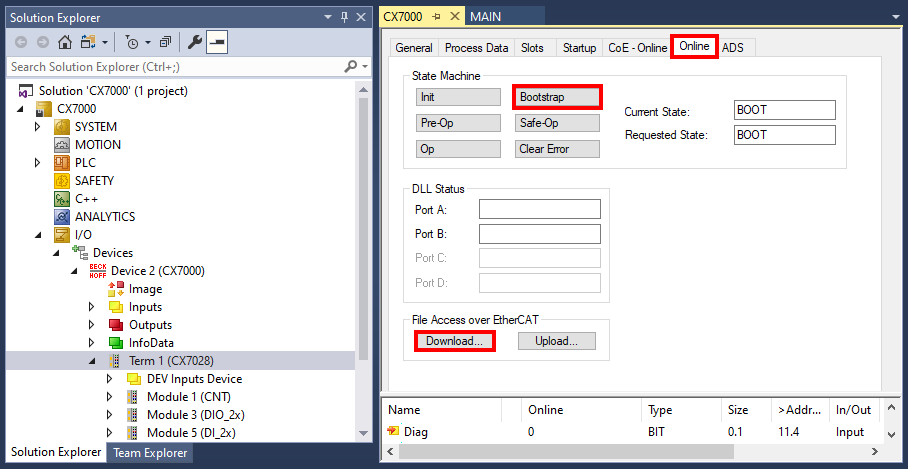This screenshot has height=469, width=908.
Task: Open the CoE - Online tab
Action: [x=638, y=48]
